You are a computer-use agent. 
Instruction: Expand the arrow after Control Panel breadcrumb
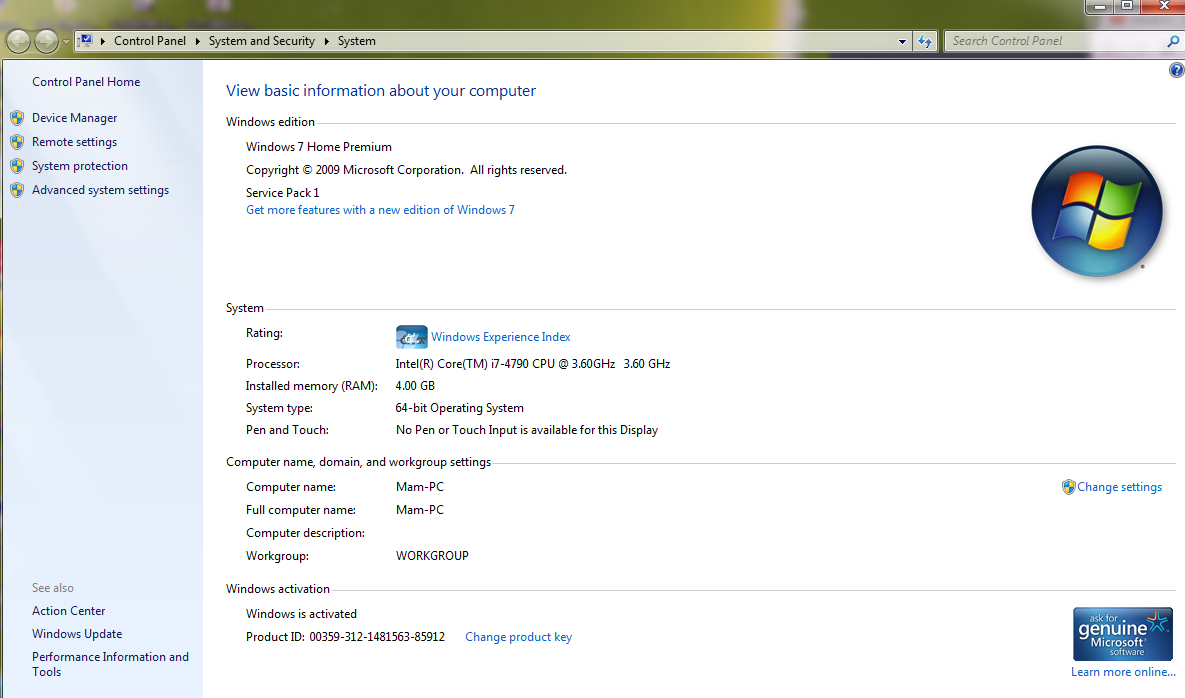pos(198,41)
